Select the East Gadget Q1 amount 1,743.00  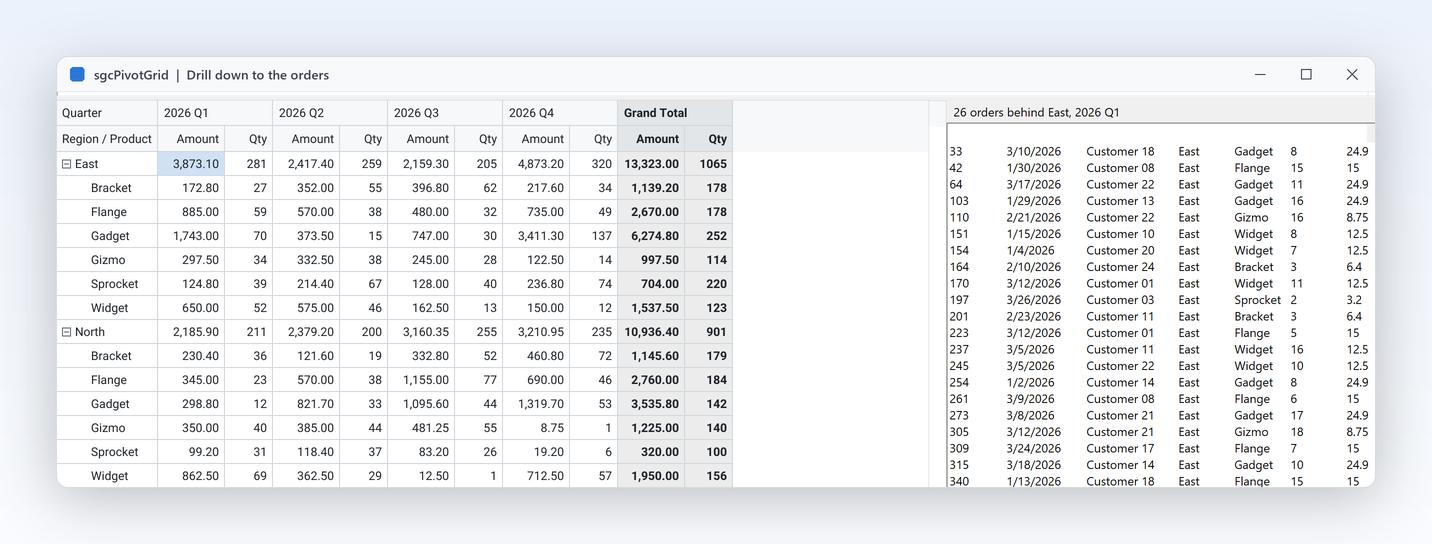[191, 236]
